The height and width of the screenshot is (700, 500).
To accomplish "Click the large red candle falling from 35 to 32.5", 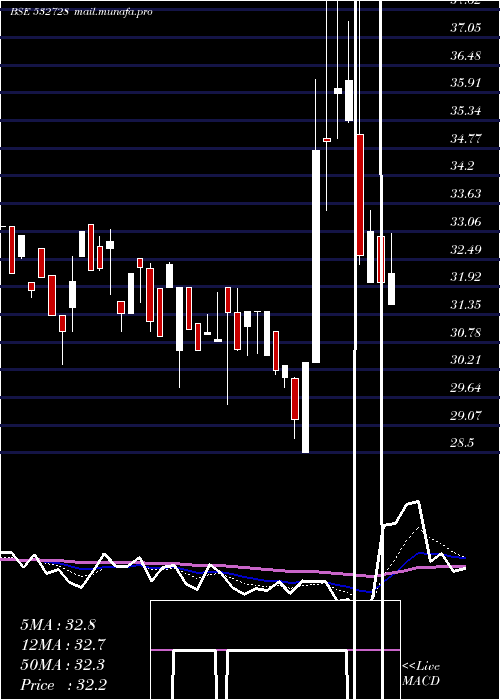I will coord(360,195).
